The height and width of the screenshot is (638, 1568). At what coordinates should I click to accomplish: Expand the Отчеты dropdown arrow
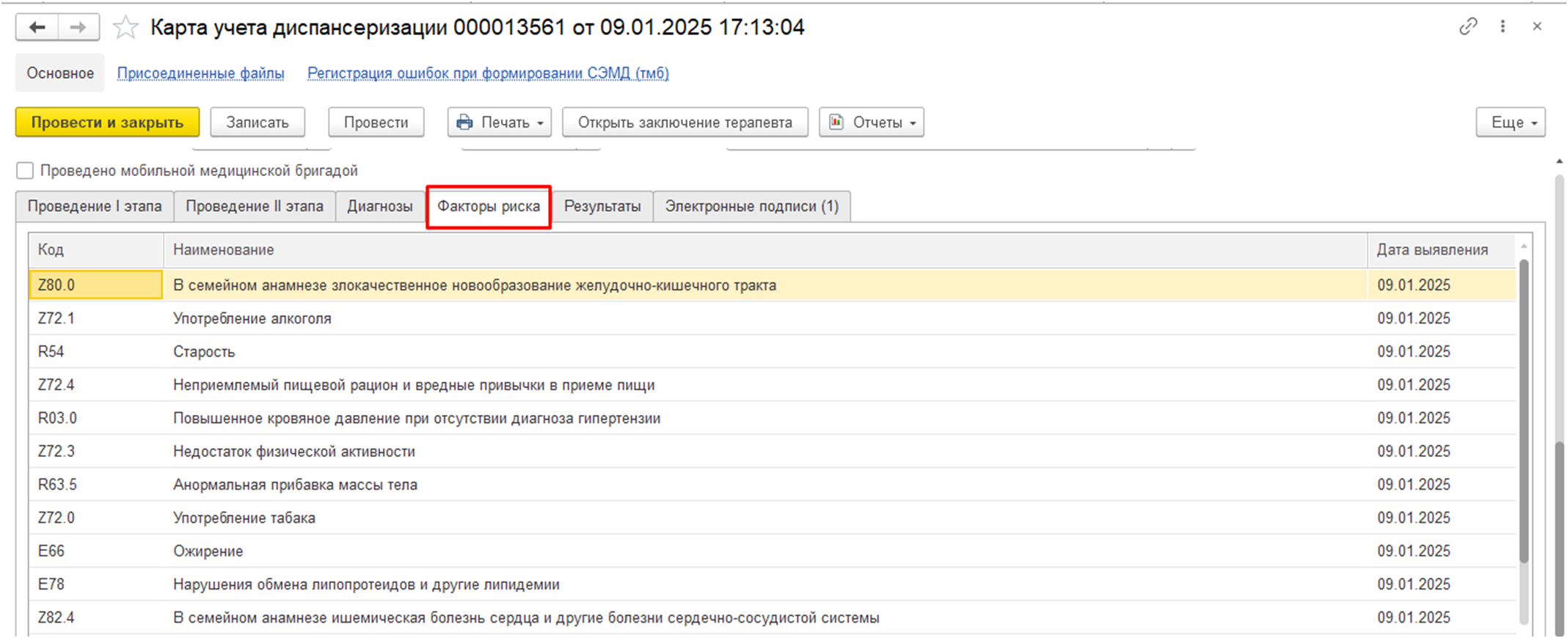coord(913,123)
